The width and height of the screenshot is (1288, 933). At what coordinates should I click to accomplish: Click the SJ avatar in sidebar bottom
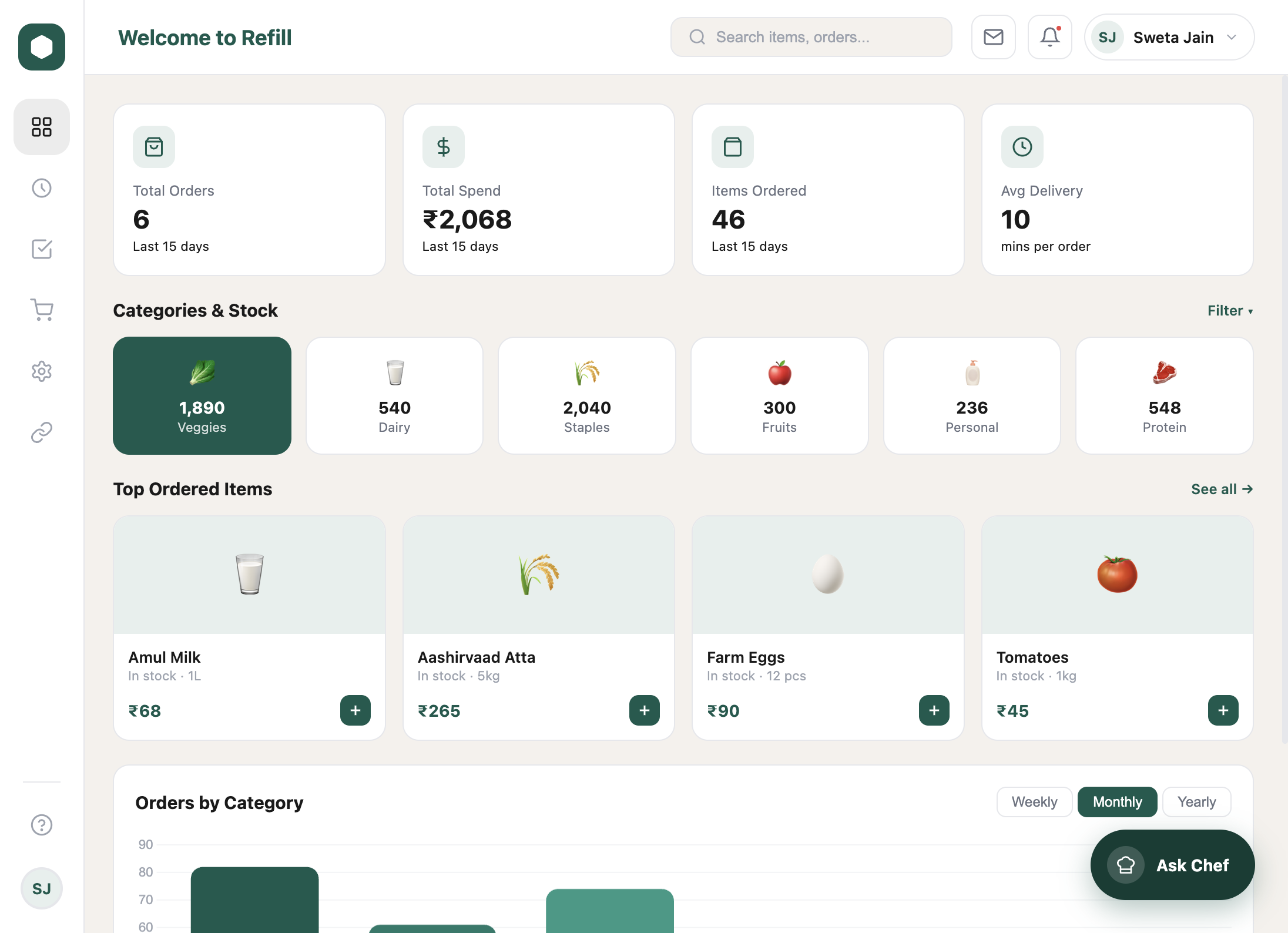pyautogui.click(x=42, y=888)
